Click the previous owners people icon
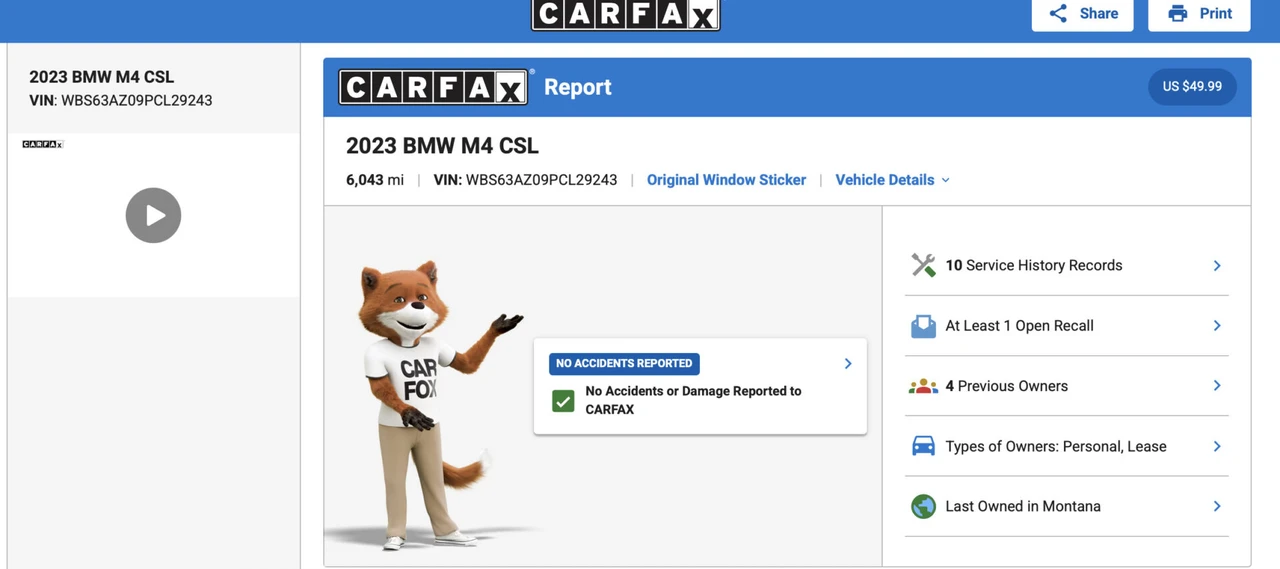Viewport: 1280px width, 569px height. pos(923,386)
